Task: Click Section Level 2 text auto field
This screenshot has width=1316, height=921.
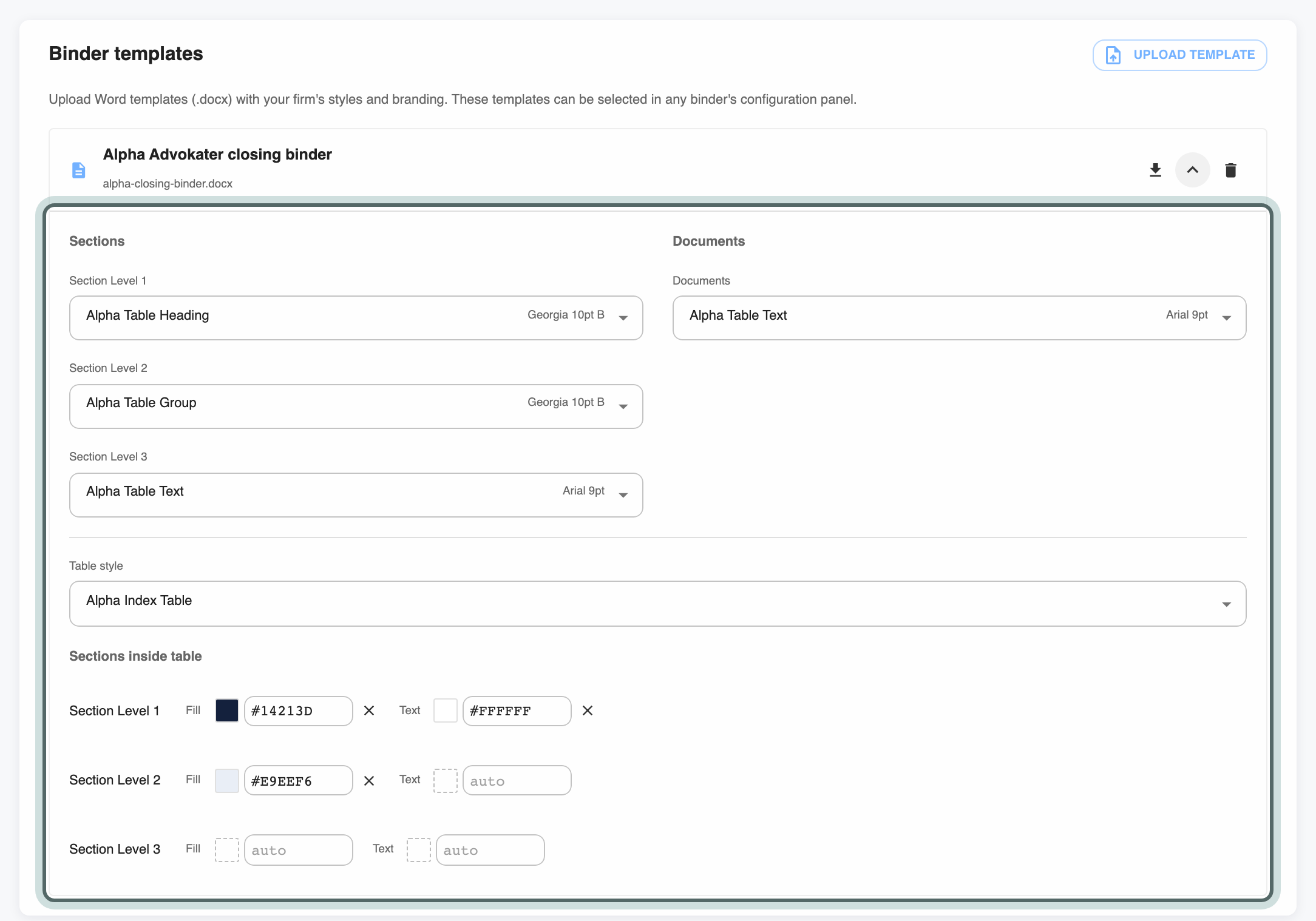Action: click(517, 780)
